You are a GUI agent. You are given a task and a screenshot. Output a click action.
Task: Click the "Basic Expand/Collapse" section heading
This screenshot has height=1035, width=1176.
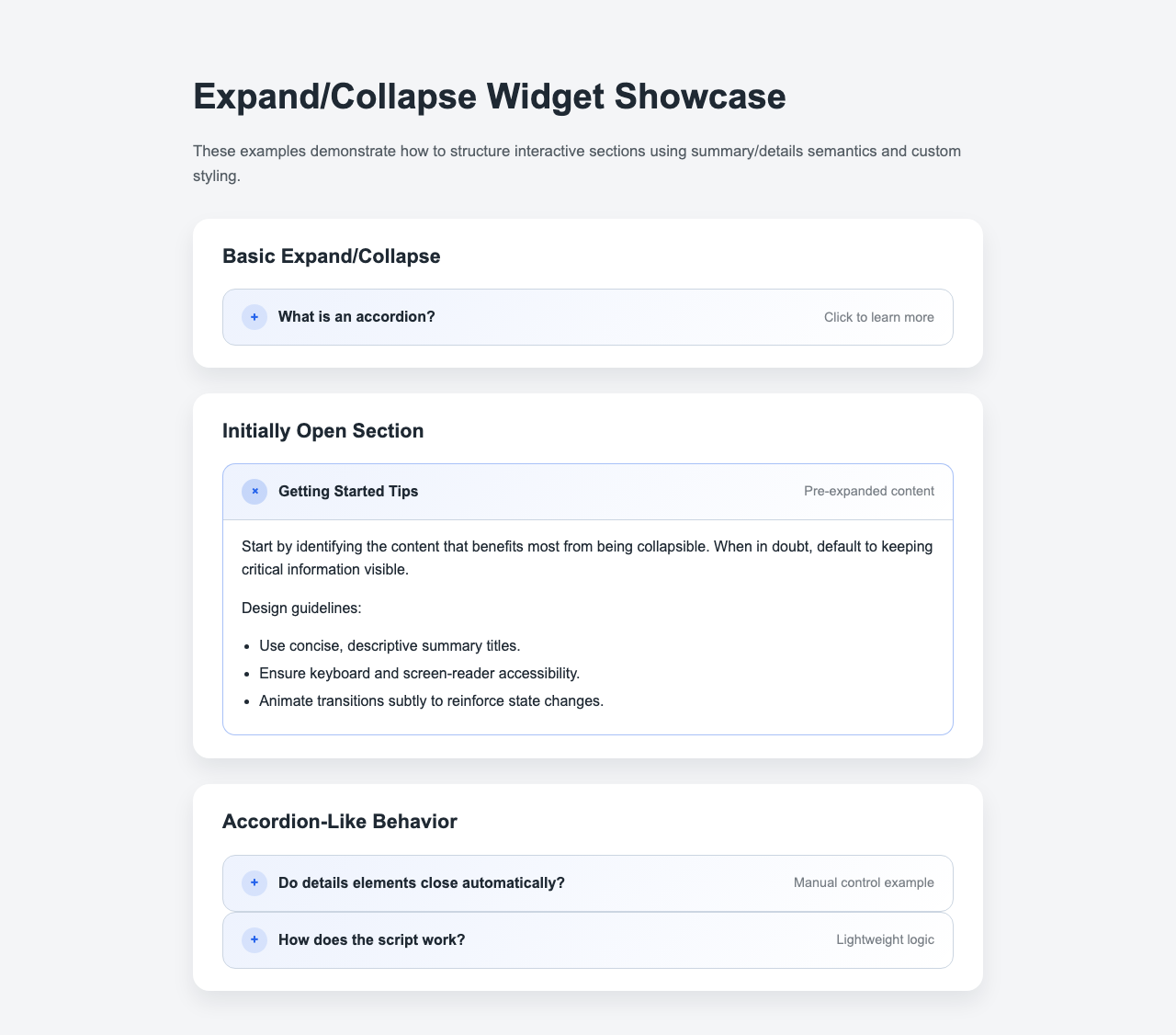(x=332, y=256)
